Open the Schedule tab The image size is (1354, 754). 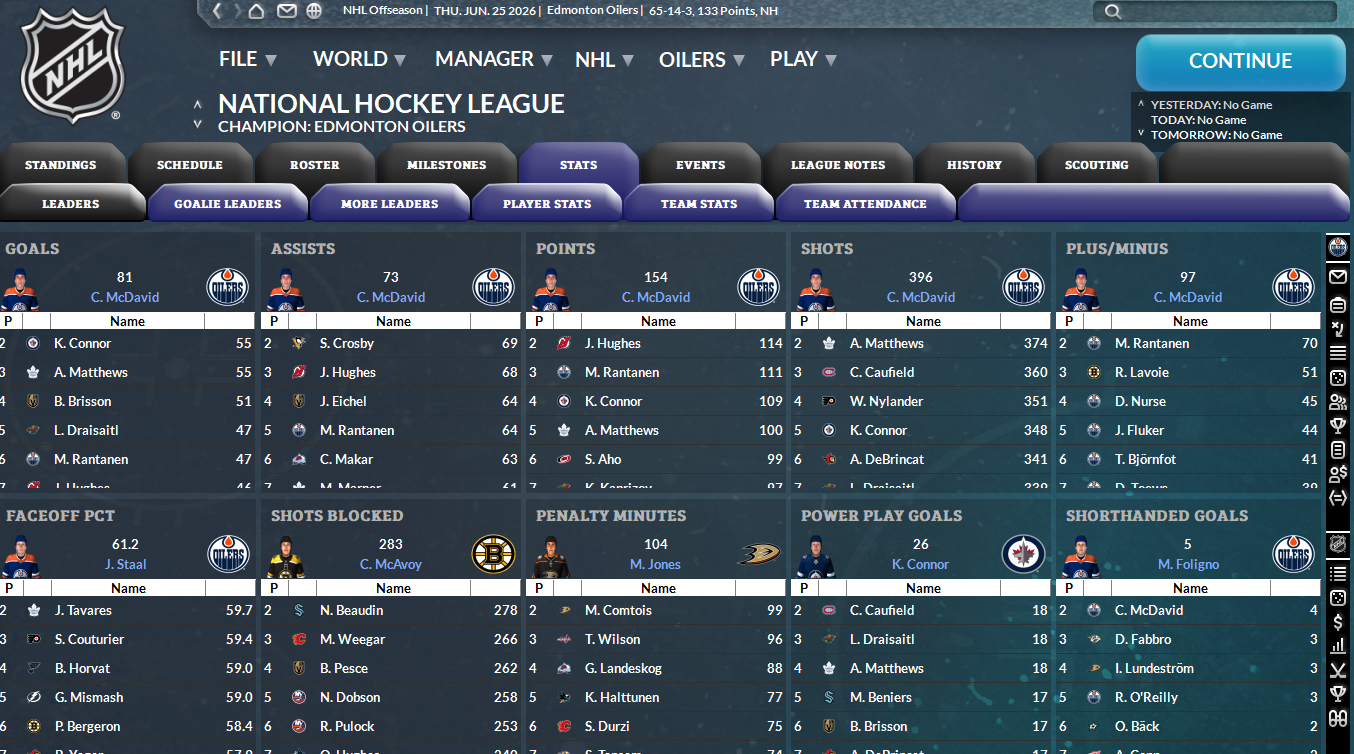[x=190, y=165]
